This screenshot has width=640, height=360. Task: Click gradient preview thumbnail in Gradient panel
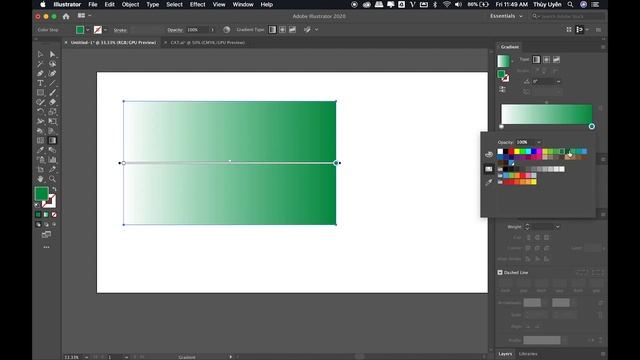(x=503, y=61)
